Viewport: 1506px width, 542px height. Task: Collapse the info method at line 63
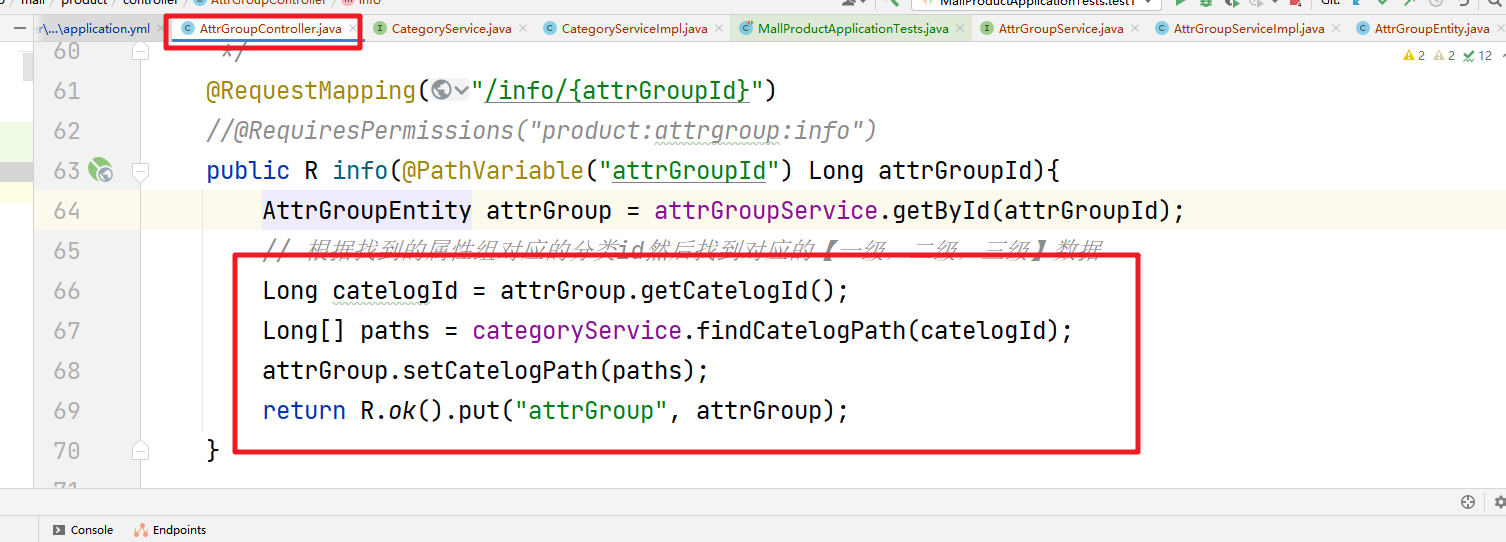[141, 171]
